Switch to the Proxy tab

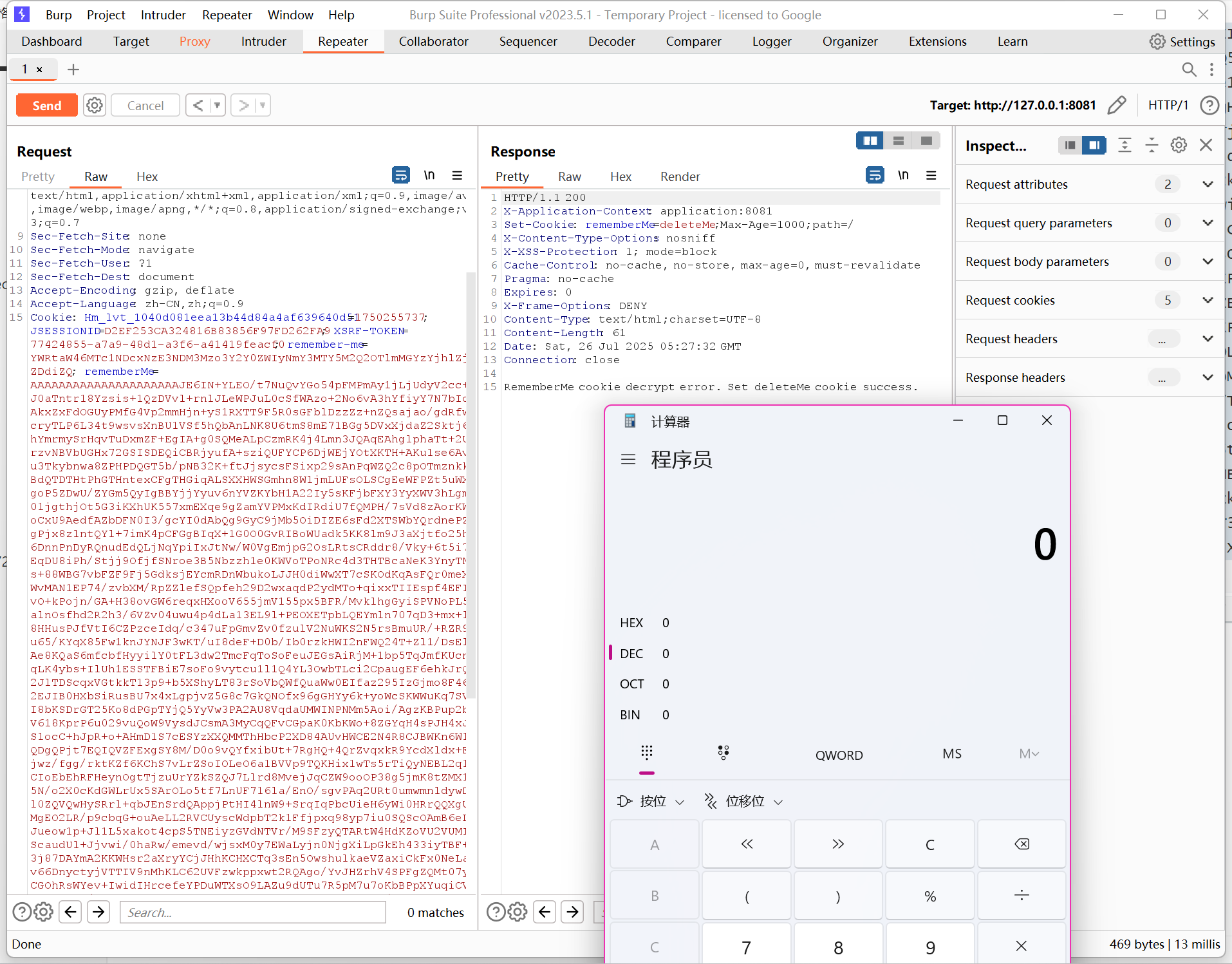tap(194, 41)
